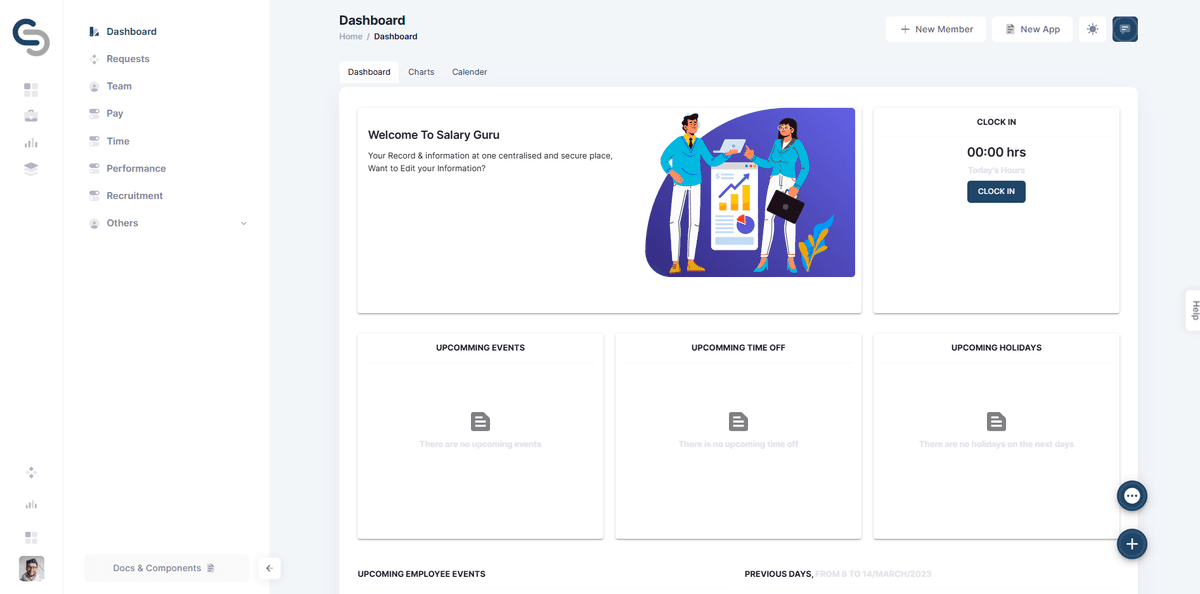Click the New Member button
Image resolution: width=1200 pixels, height=594 pixels.
click(x=936, y=30)
